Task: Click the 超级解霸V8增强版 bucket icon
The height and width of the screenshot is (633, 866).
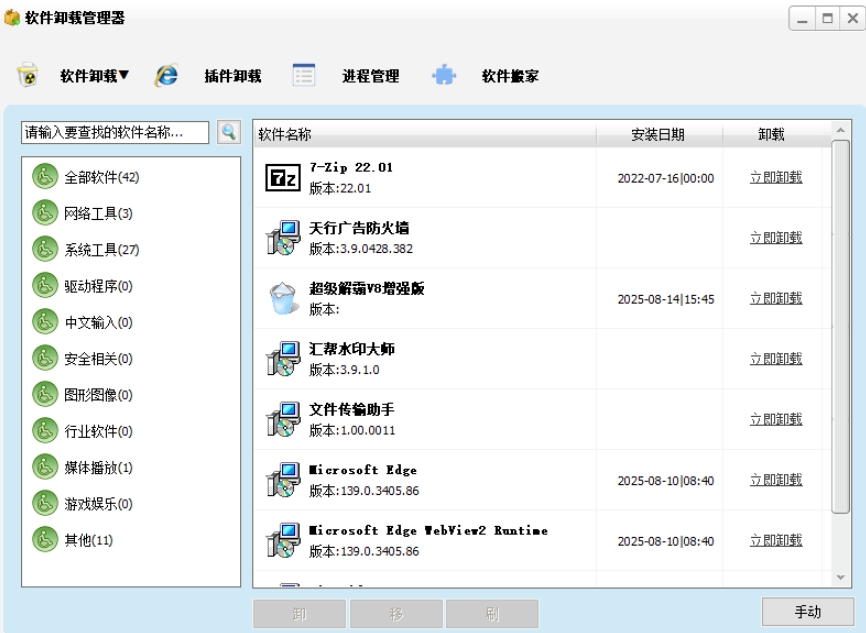Action: (283, 298)
